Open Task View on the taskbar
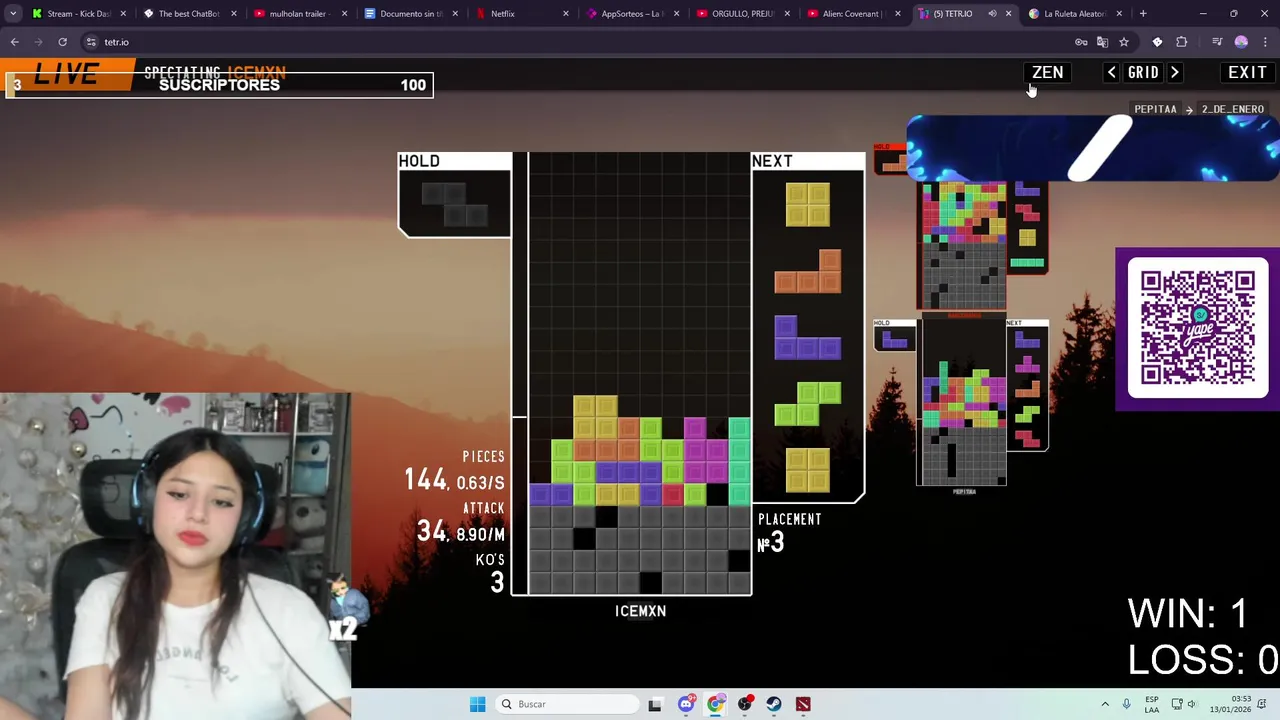Screen dimensions: 1280x720 [655, 704]
